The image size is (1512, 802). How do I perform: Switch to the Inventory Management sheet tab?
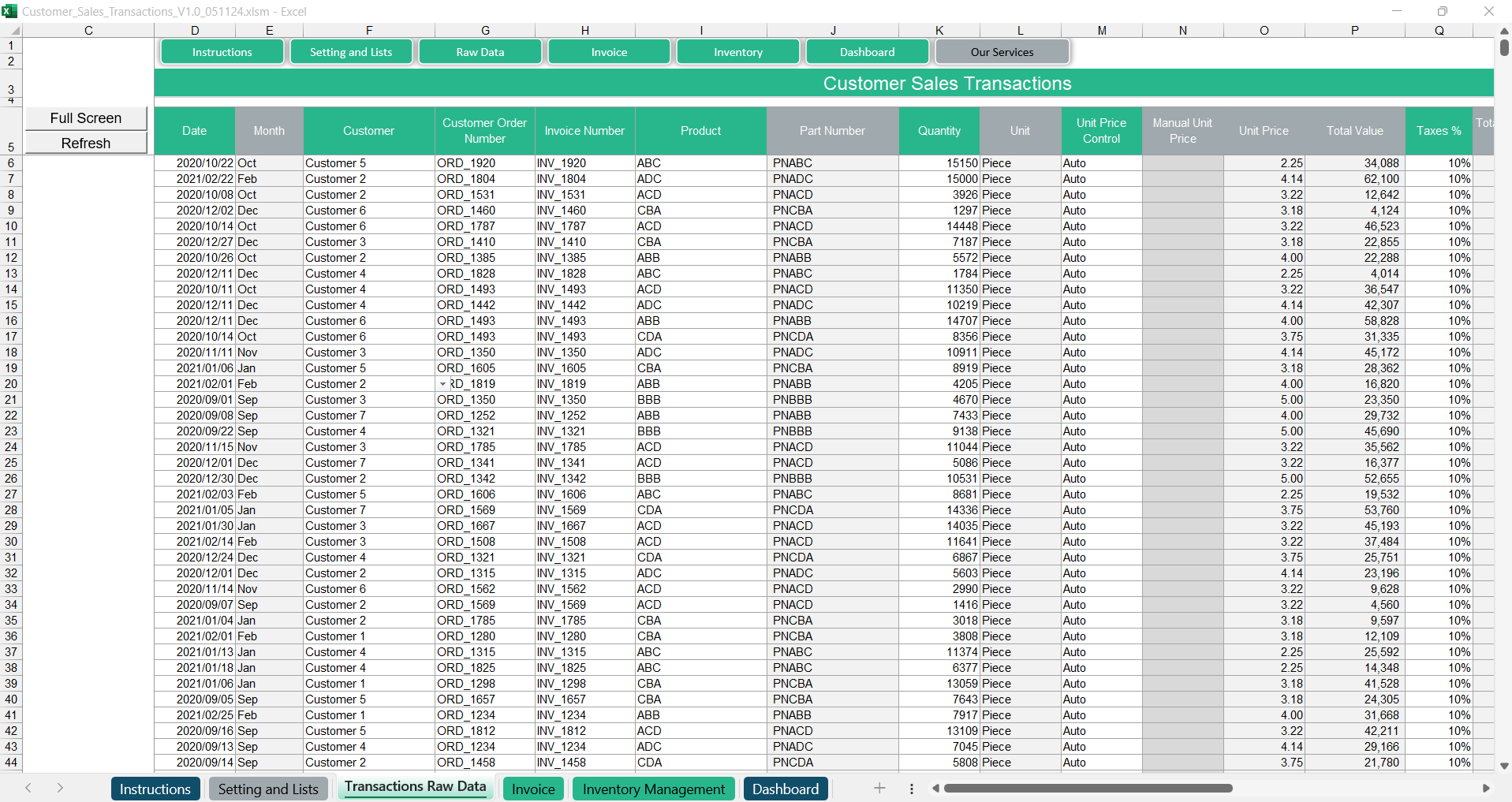[x=653, y=789]
